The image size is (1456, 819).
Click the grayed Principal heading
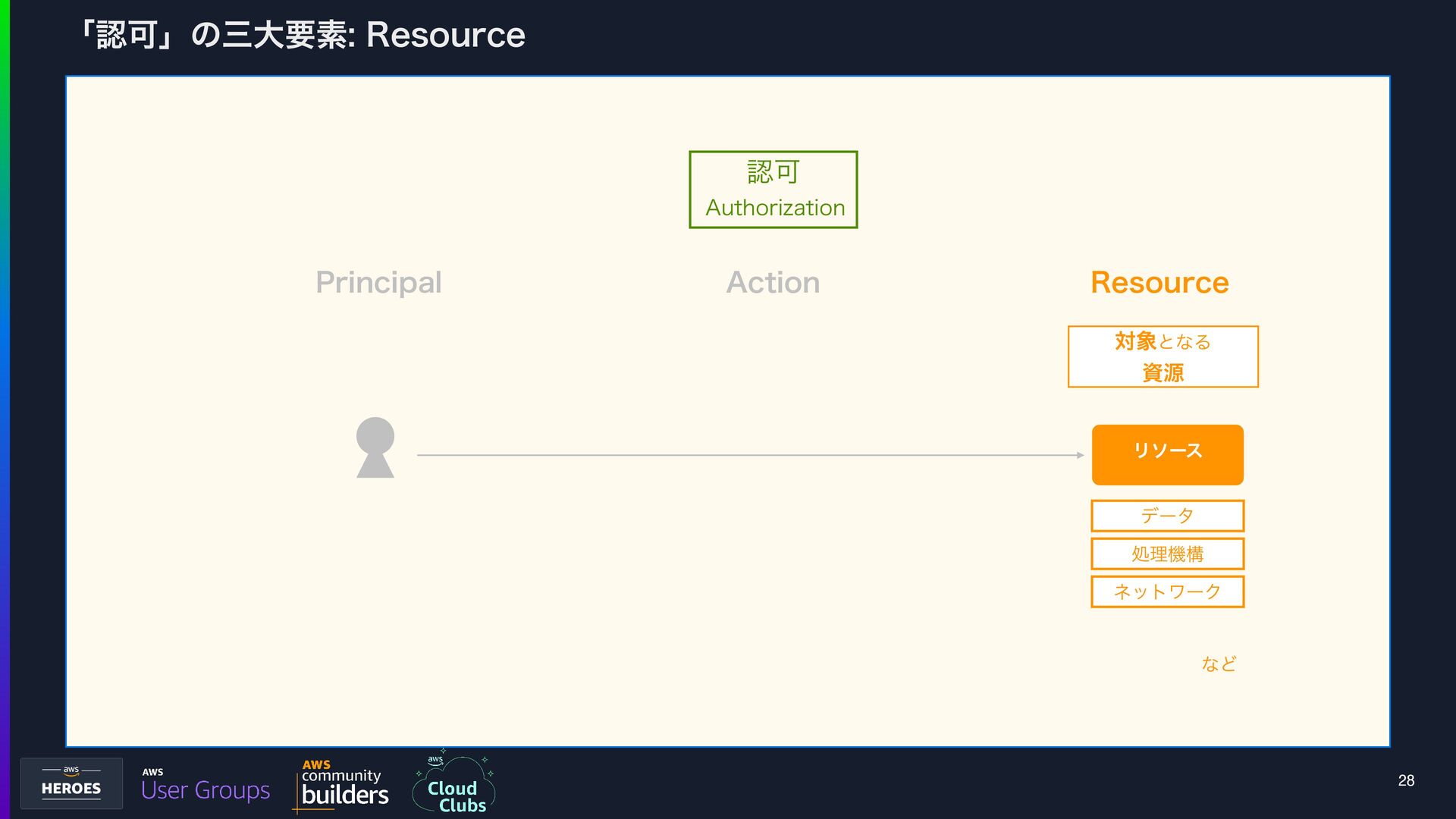tap(378, 283)
